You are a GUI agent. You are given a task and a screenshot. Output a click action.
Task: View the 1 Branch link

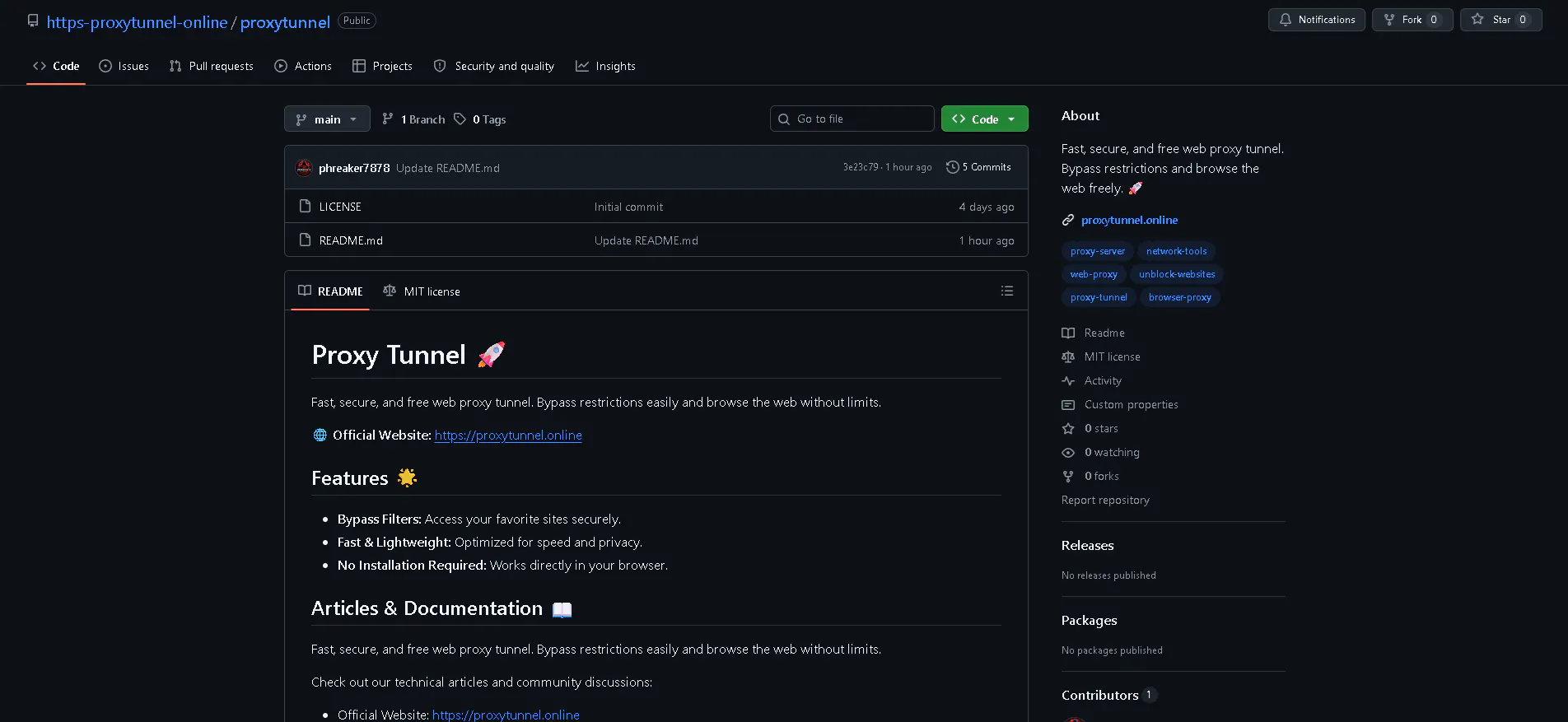(413, 119)
